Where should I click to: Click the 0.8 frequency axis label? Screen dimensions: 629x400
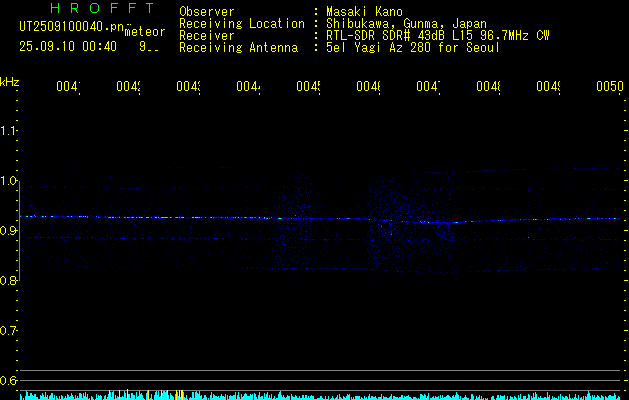click(x=8, y=280)
